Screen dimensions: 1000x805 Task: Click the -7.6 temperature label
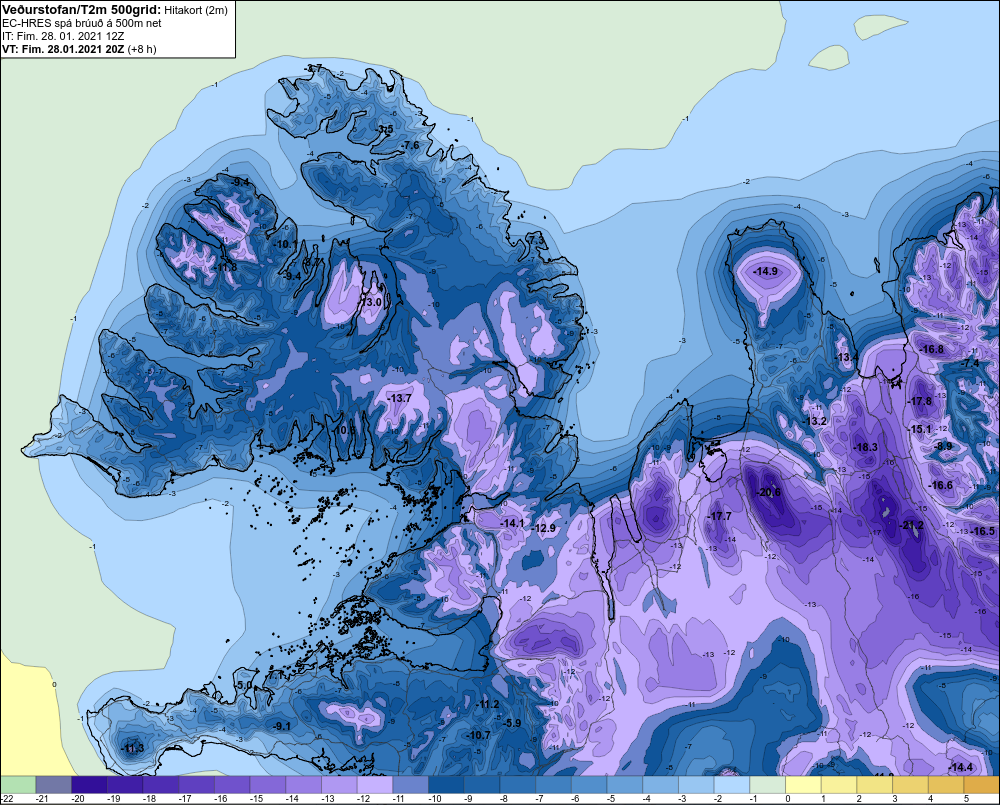pos(410,145)
